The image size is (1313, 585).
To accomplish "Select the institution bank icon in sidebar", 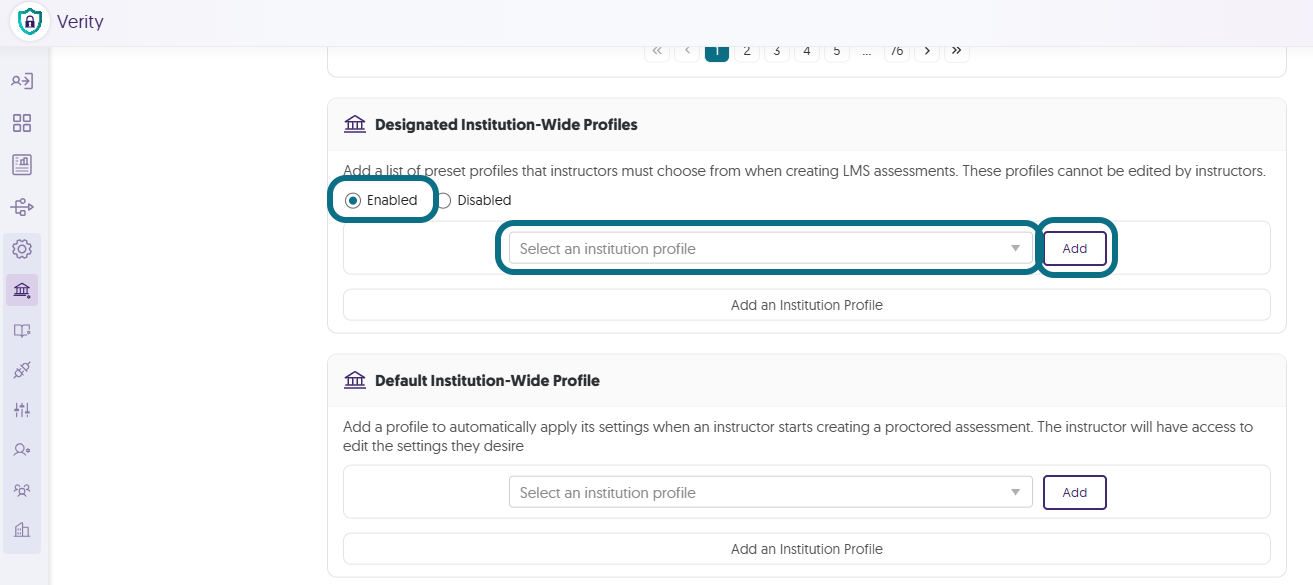I will click(x=22, y=291).
